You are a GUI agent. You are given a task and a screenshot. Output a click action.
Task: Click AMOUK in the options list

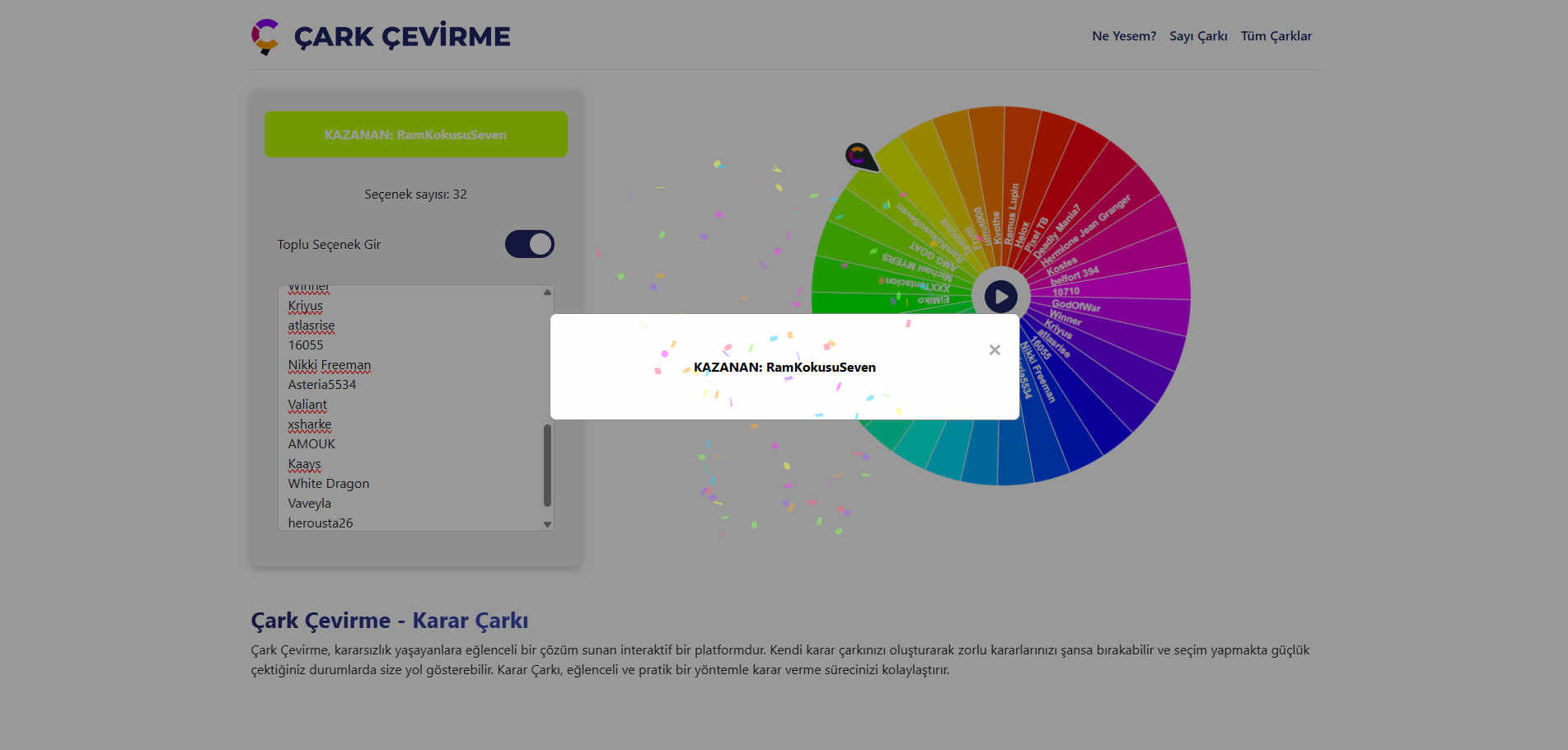(x=311, y=444)
